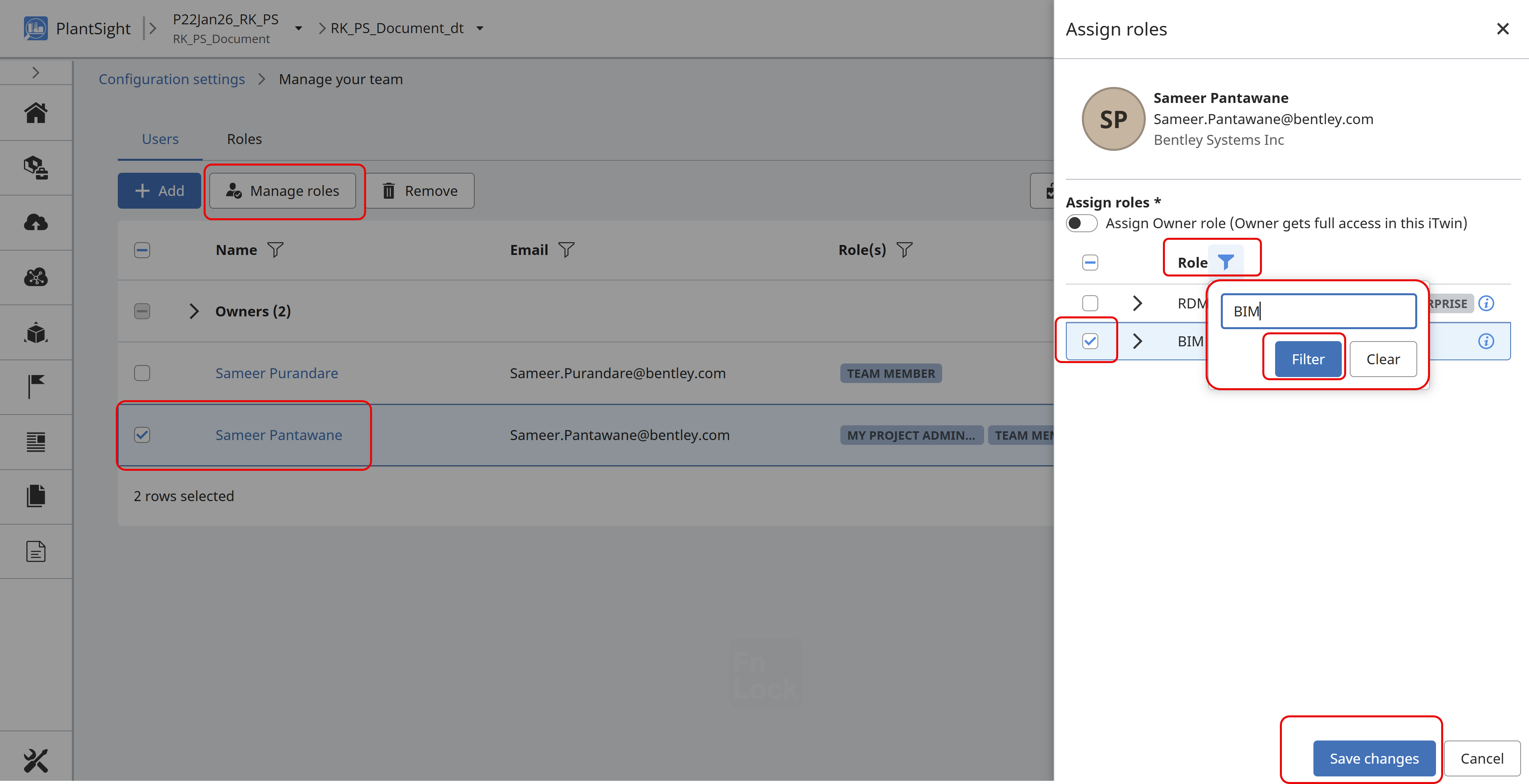Screen dimensions: 1529x784
Task: Click the Name column filter icon
Action: coord(275,250)
